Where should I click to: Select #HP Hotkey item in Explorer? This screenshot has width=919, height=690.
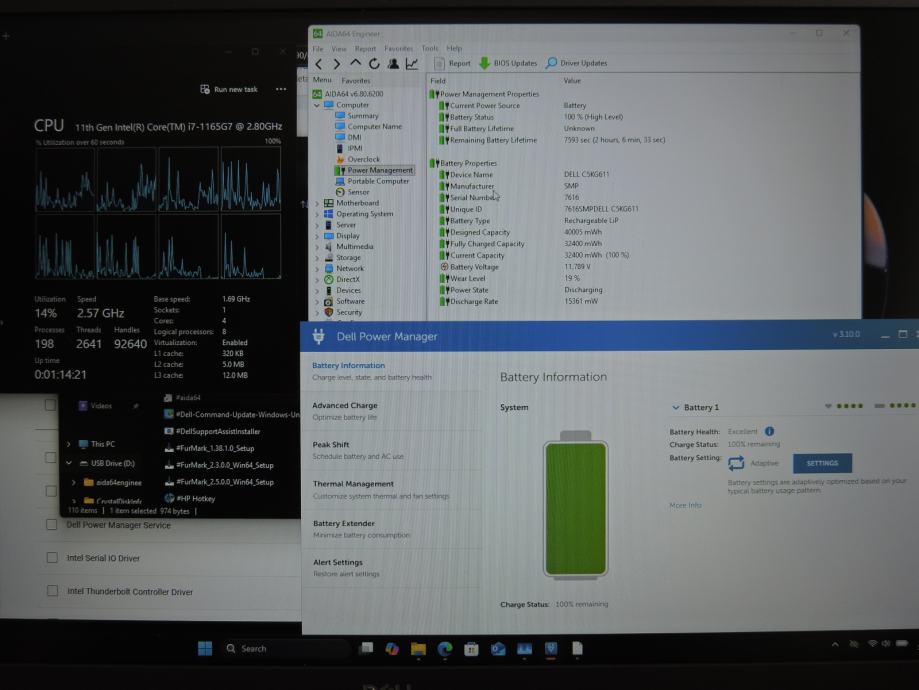[190, 498]
